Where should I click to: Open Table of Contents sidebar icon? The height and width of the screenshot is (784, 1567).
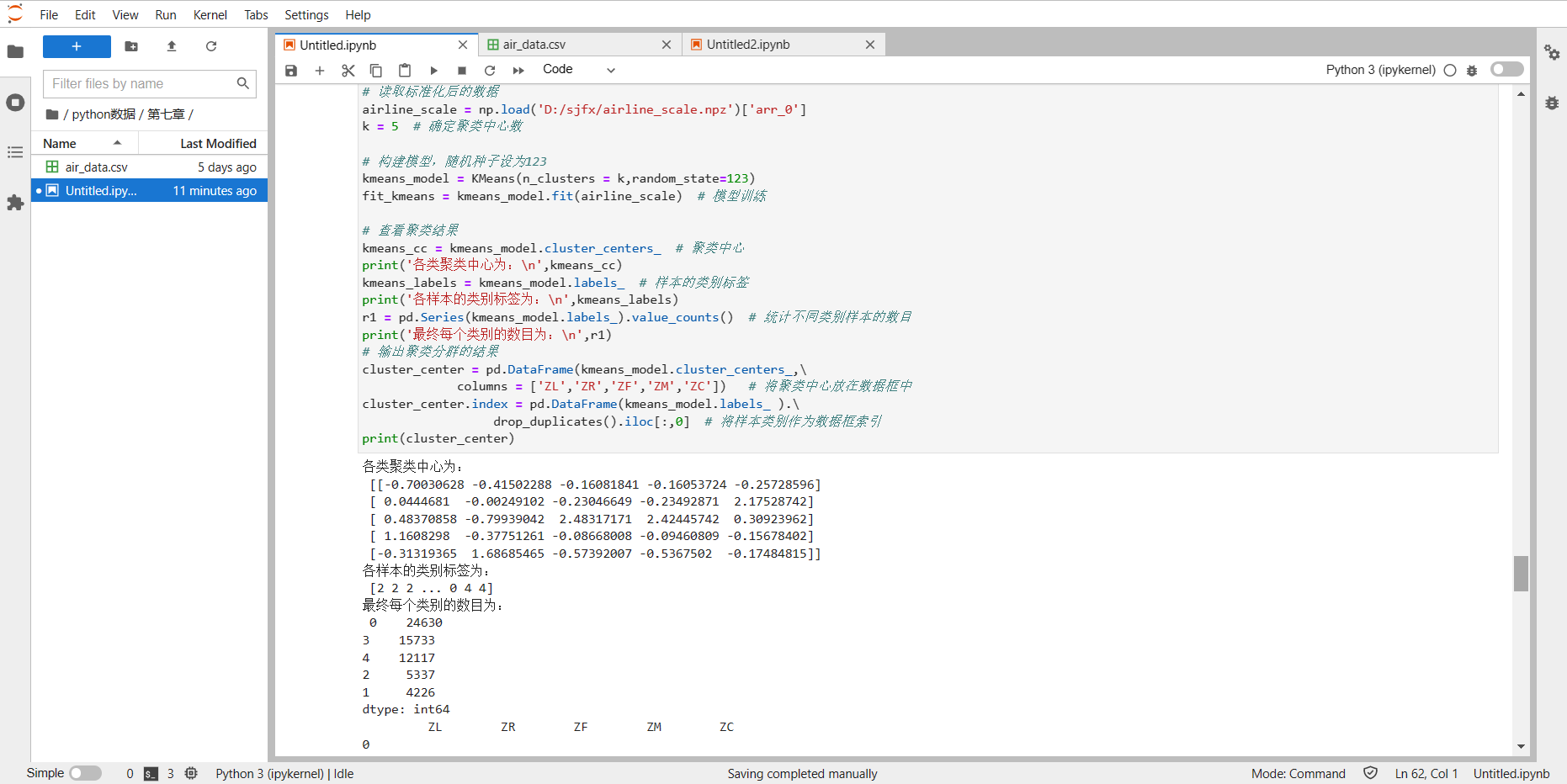click(x=15, y=152)
